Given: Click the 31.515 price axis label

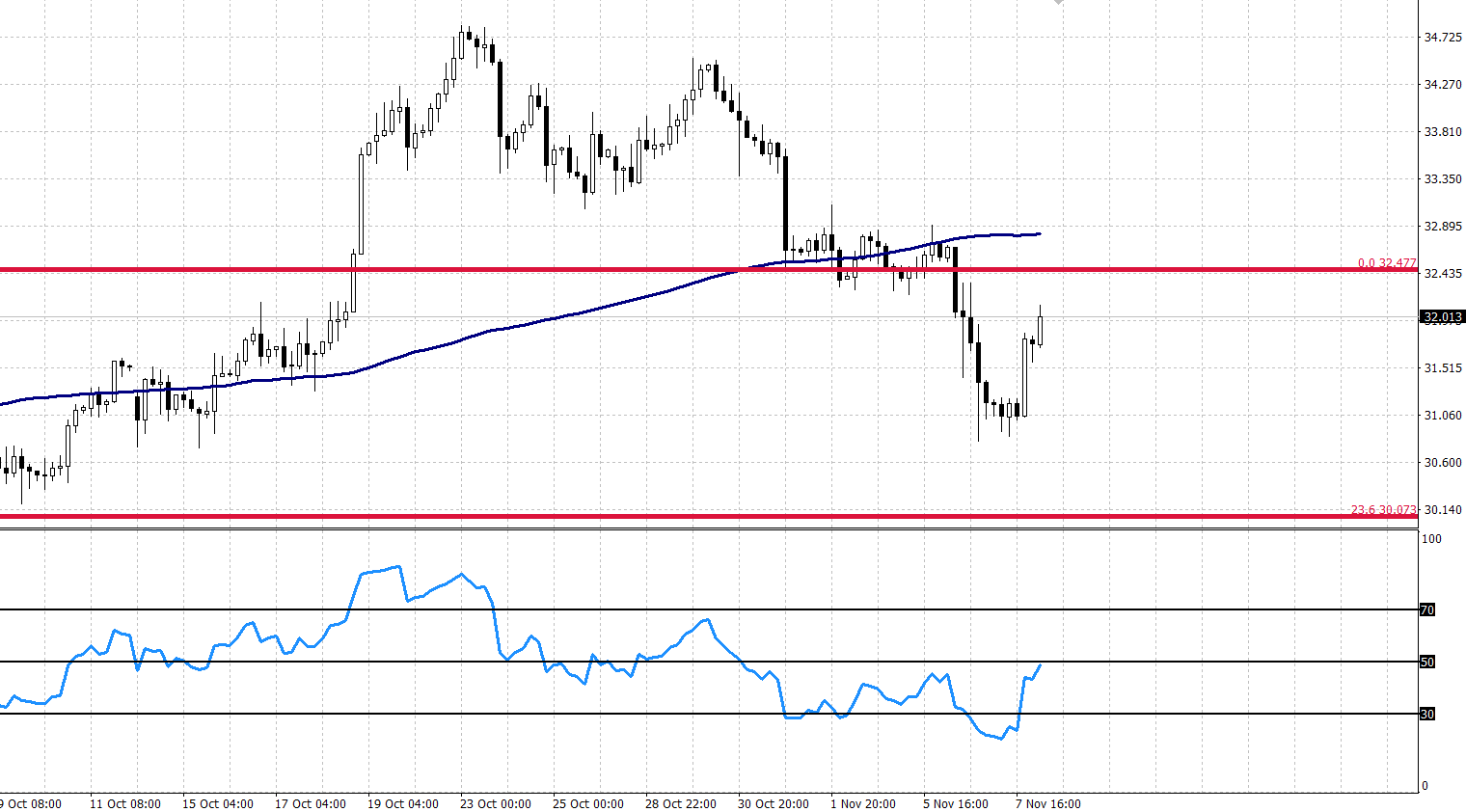Looking at the screenshot, I should pyautogui.click(x=1443, y=368).
